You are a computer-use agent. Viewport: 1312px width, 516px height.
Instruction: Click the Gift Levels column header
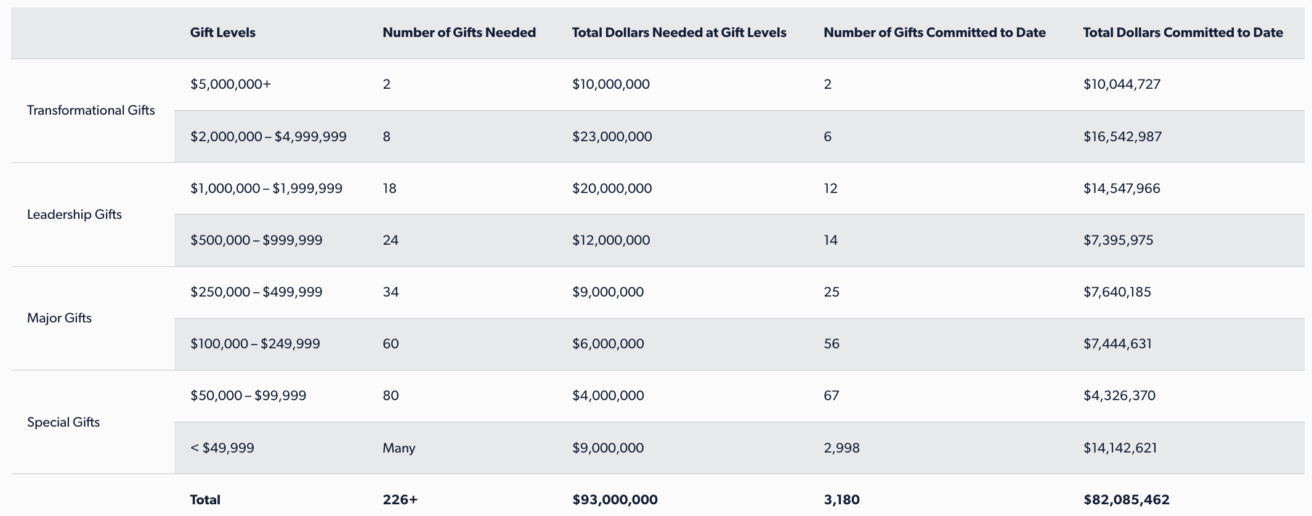click(222, 33)
